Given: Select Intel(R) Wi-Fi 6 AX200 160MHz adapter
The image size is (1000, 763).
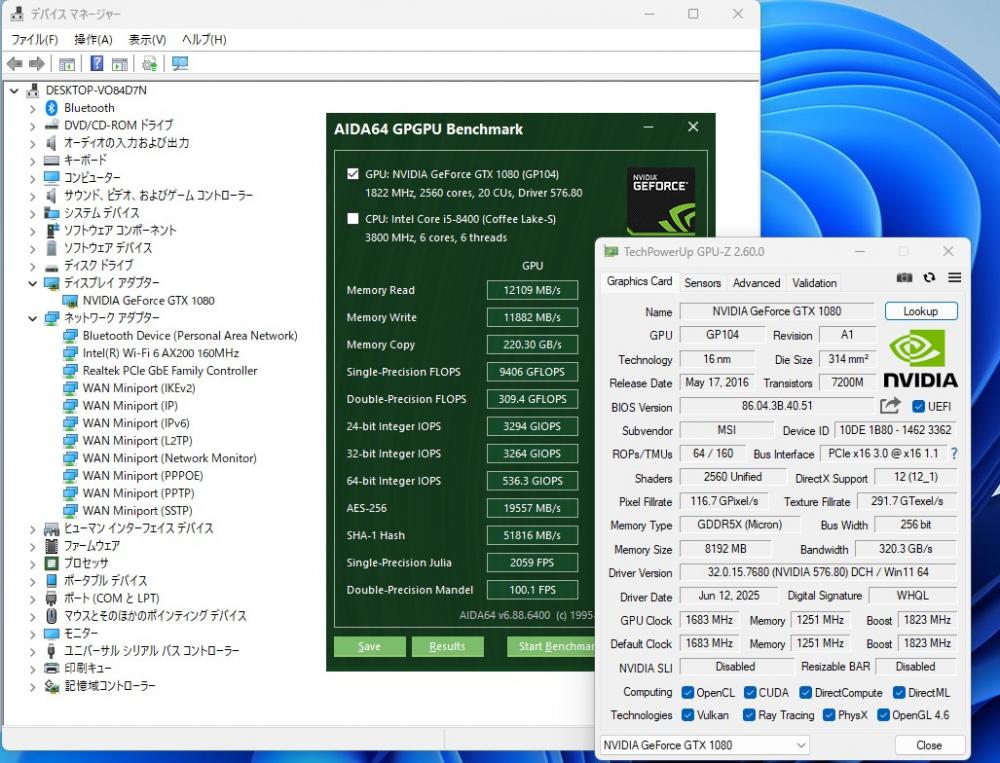Looking at the screenshot, I should pyautogui.click(x=161, y=353).
